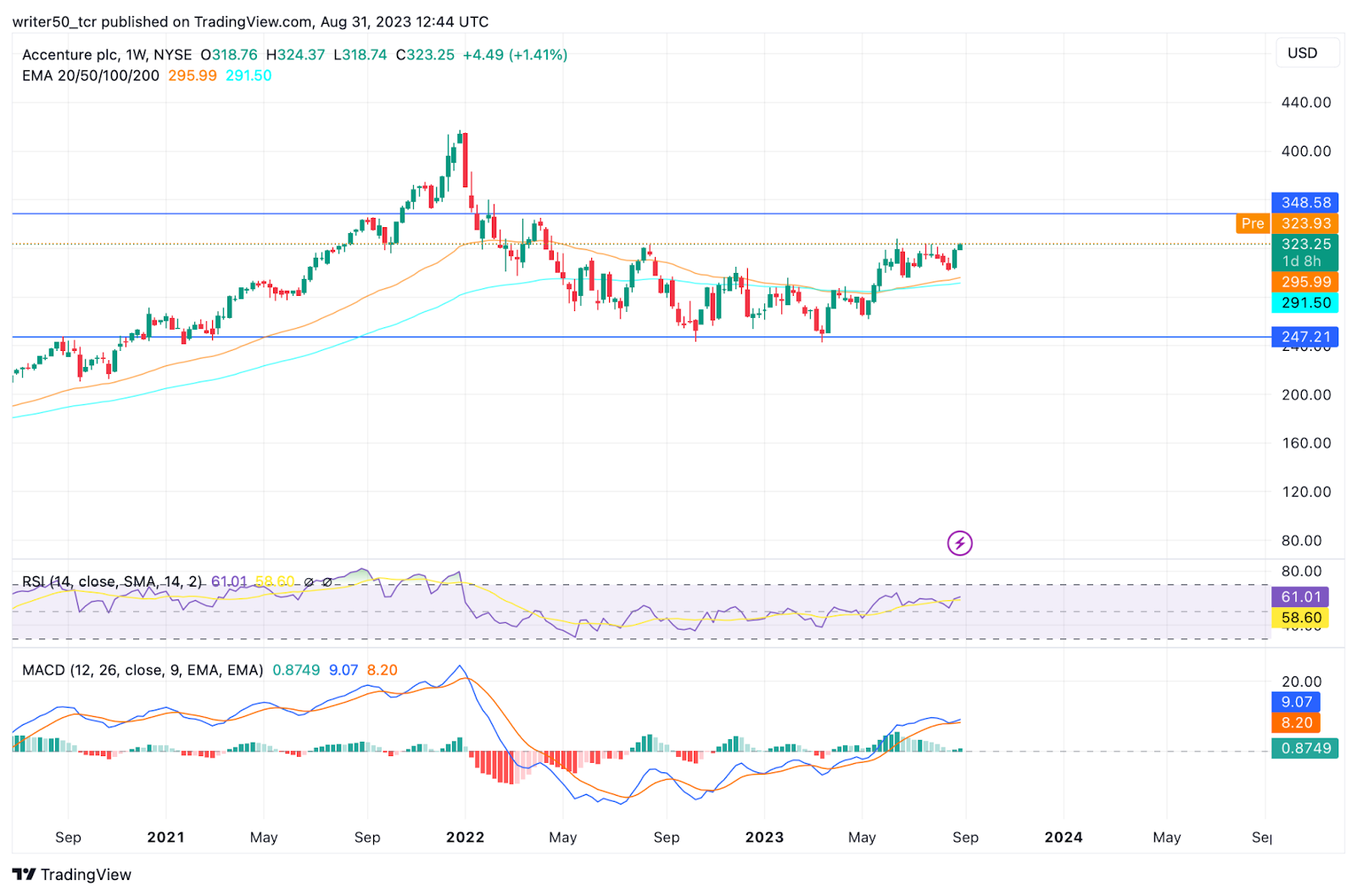Click the RSI 61.01 value label on the axis
Screen dimensions: 1357x896
1299,597
